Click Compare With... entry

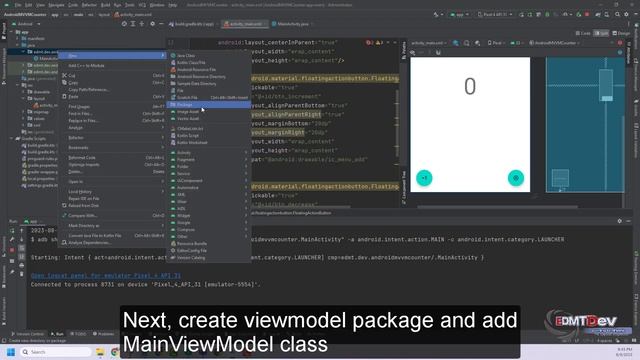(112, 216)
